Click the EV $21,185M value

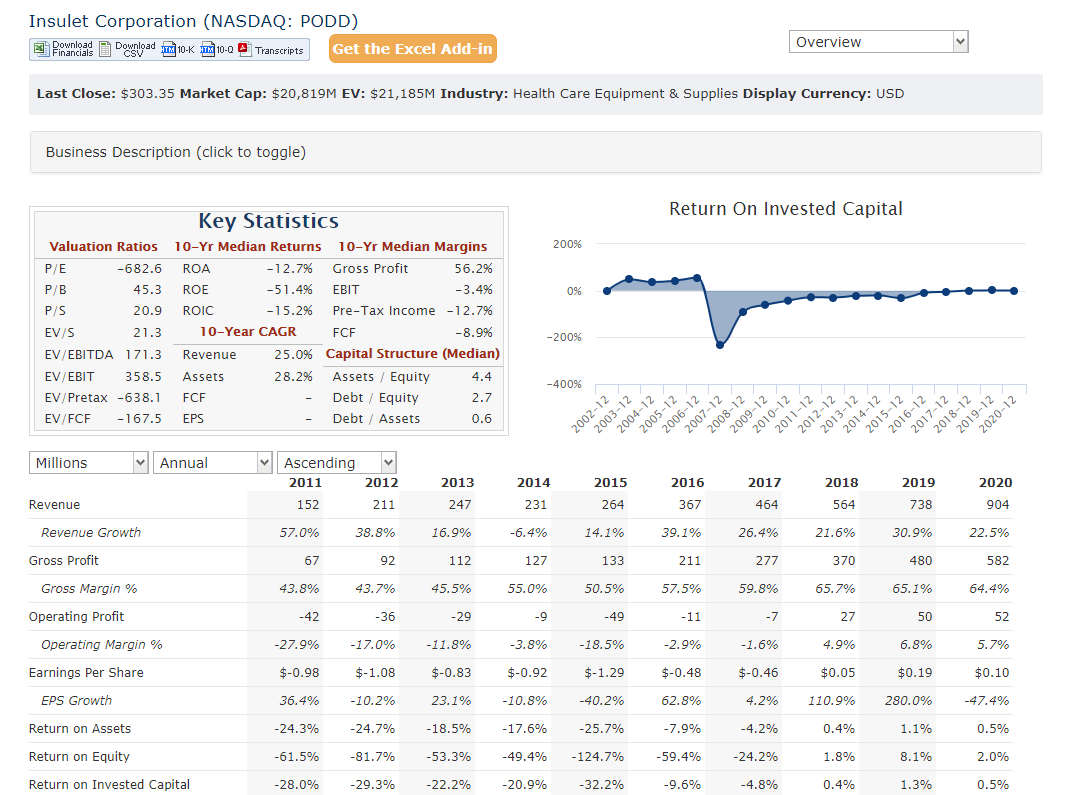(403, 94)
